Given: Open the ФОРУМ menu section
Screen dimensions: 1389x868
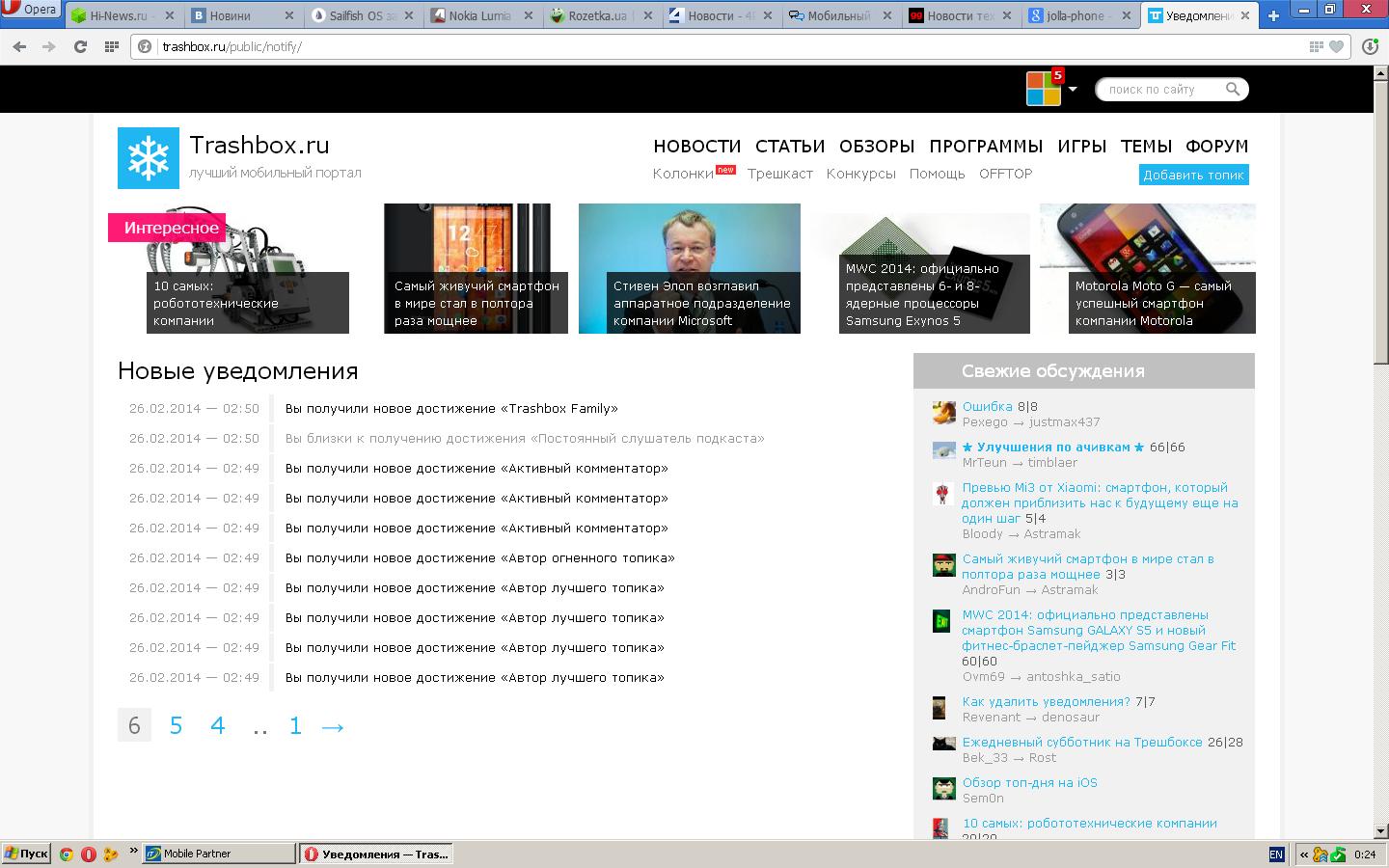Looking at the screenshot, I should click(x=1217, y=147).
